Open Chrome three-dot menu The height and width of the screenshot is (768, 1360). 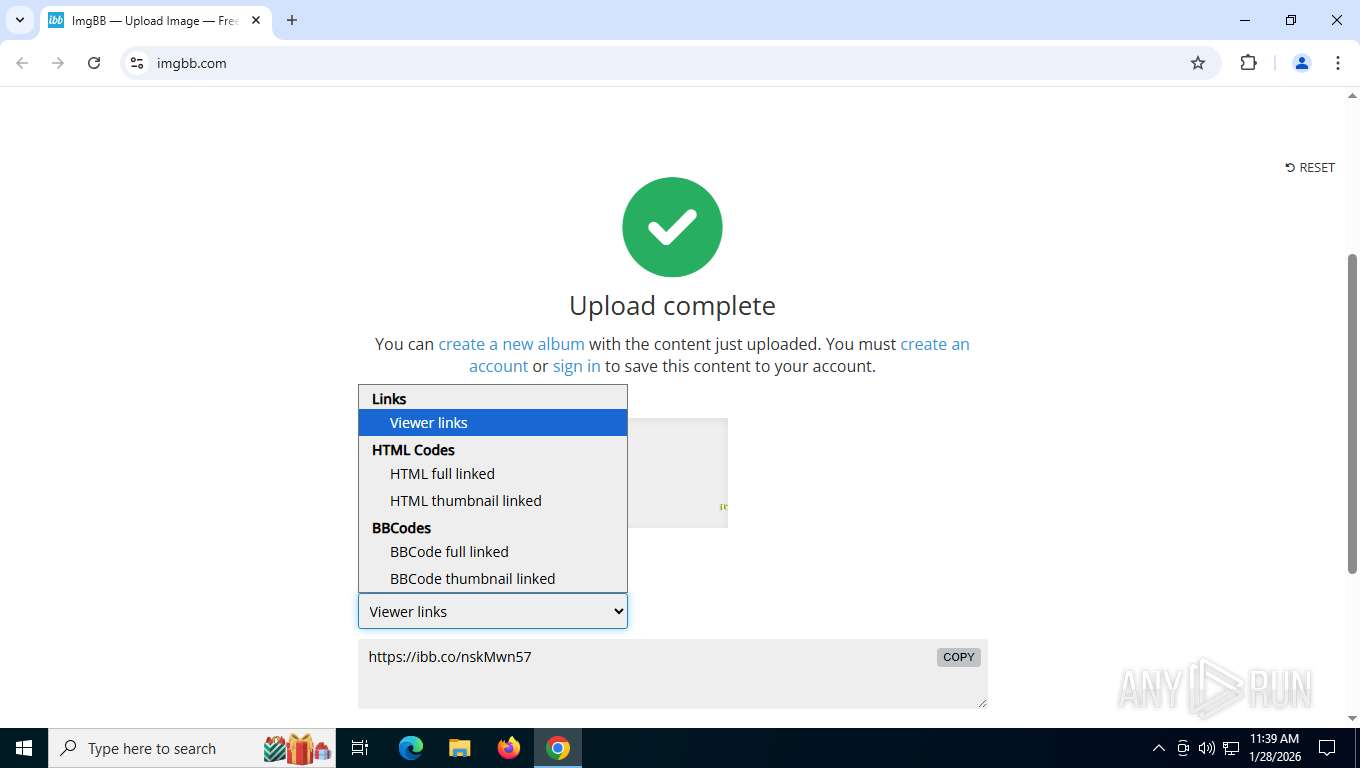pos(1338,63)
